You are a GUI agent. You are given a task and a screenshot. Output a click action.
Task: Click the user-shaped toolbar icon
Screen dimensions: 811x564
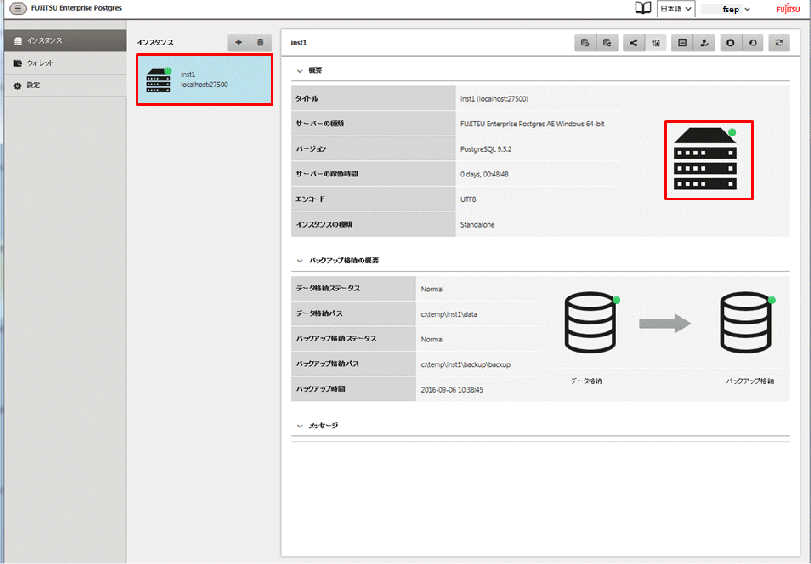[704, 43]
